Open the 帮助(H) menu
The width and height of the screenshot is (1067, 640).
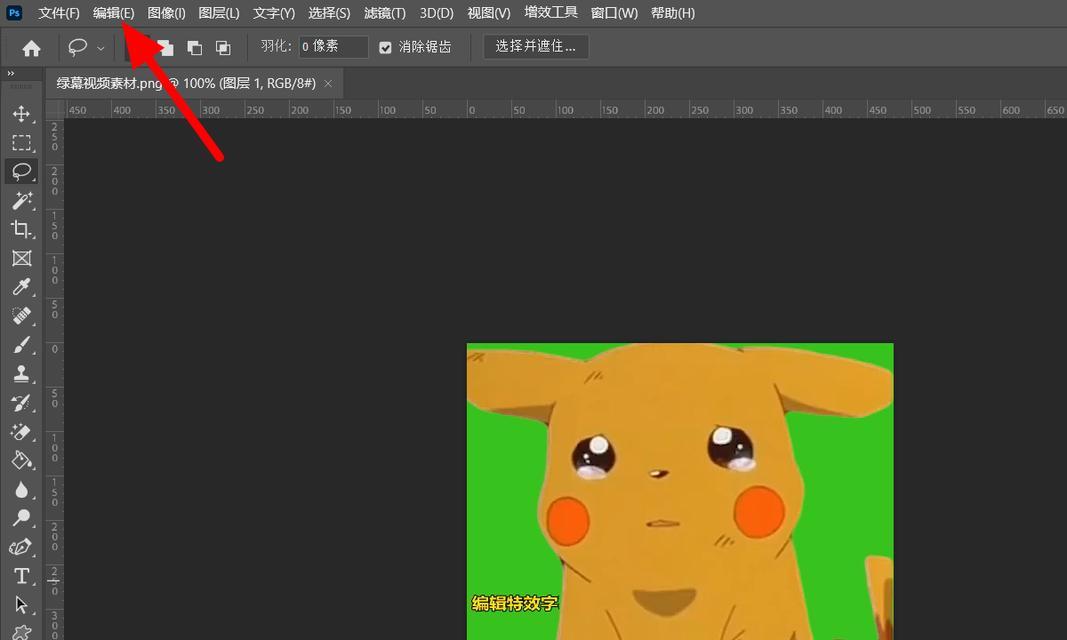coord(672,13)
